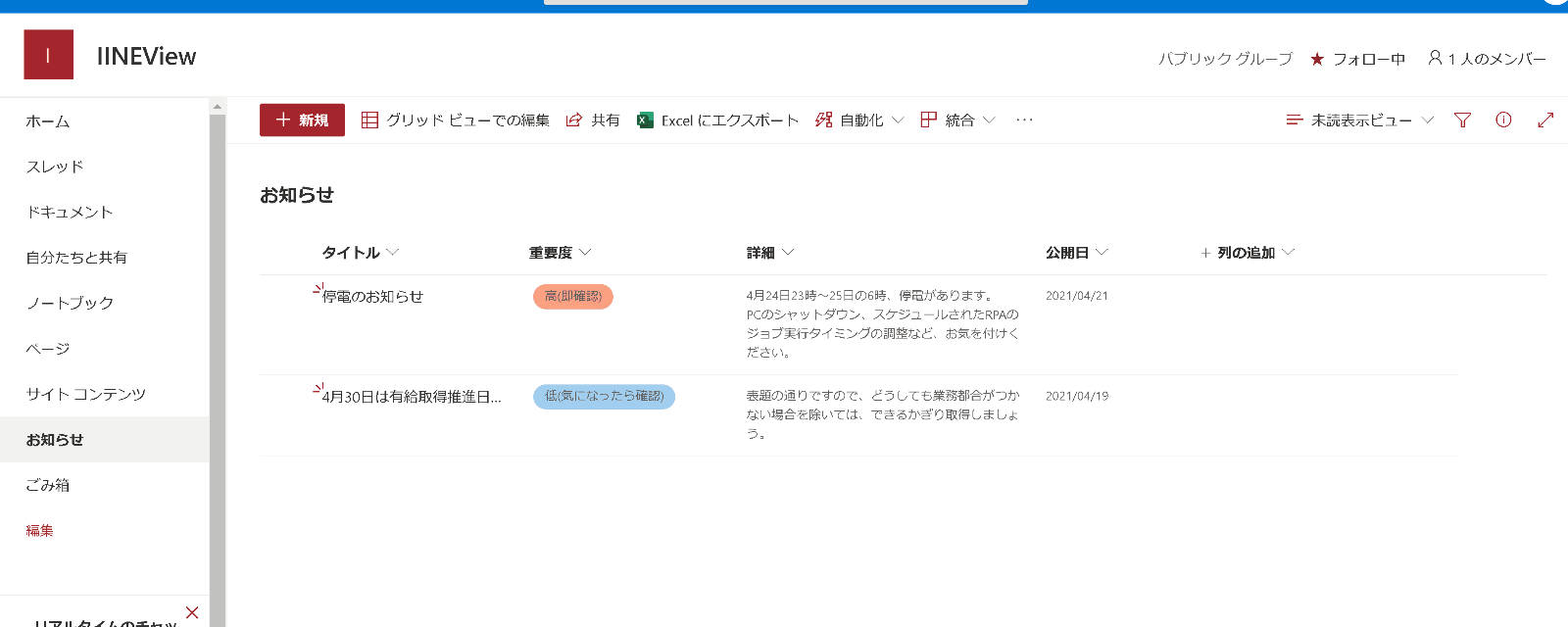1568x627 pixels.
Task: Go to ホーム in left navigation
Action: click(48, 121)
